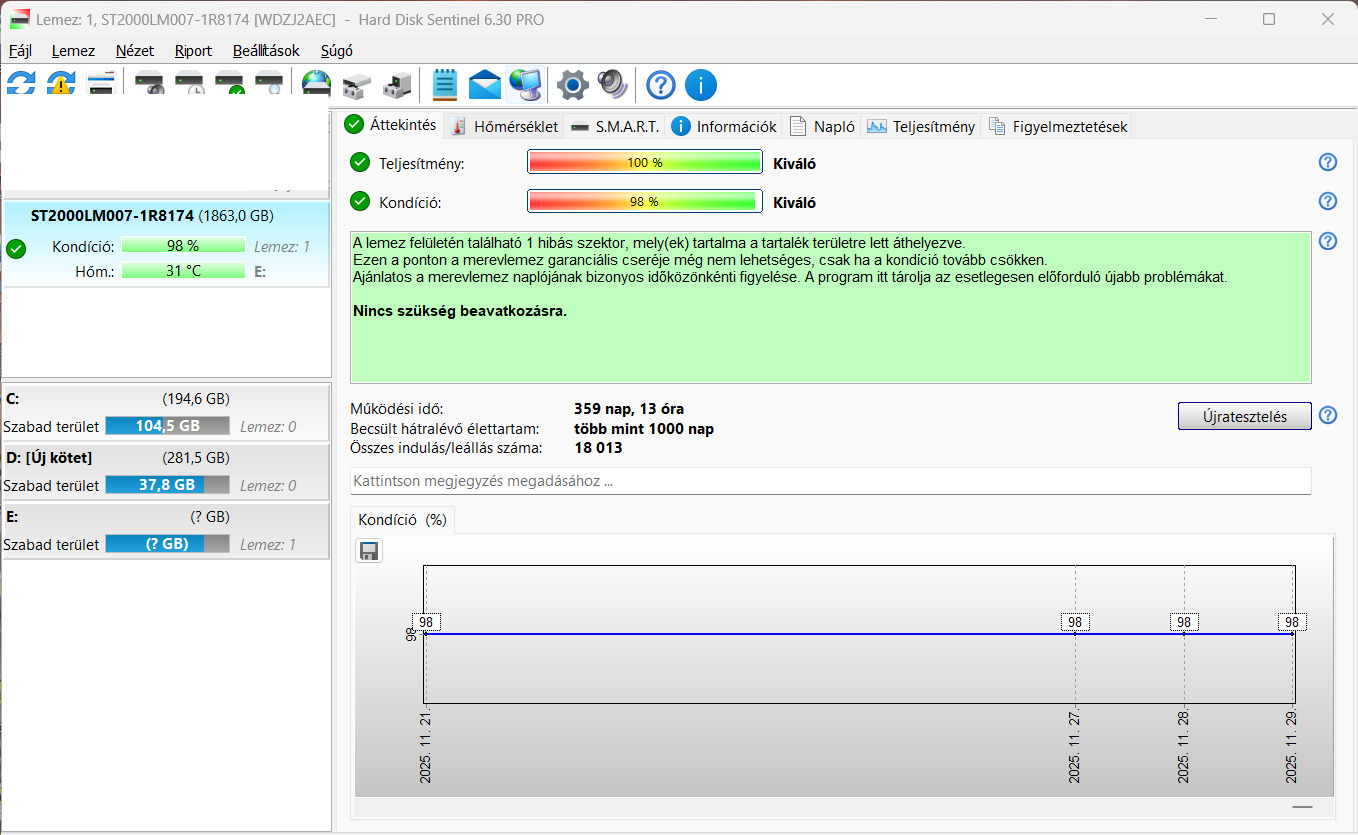This screenshot has height=835, width=1358.
Task: Click the disk with magnifier toolbar icon
Action: 270,84
